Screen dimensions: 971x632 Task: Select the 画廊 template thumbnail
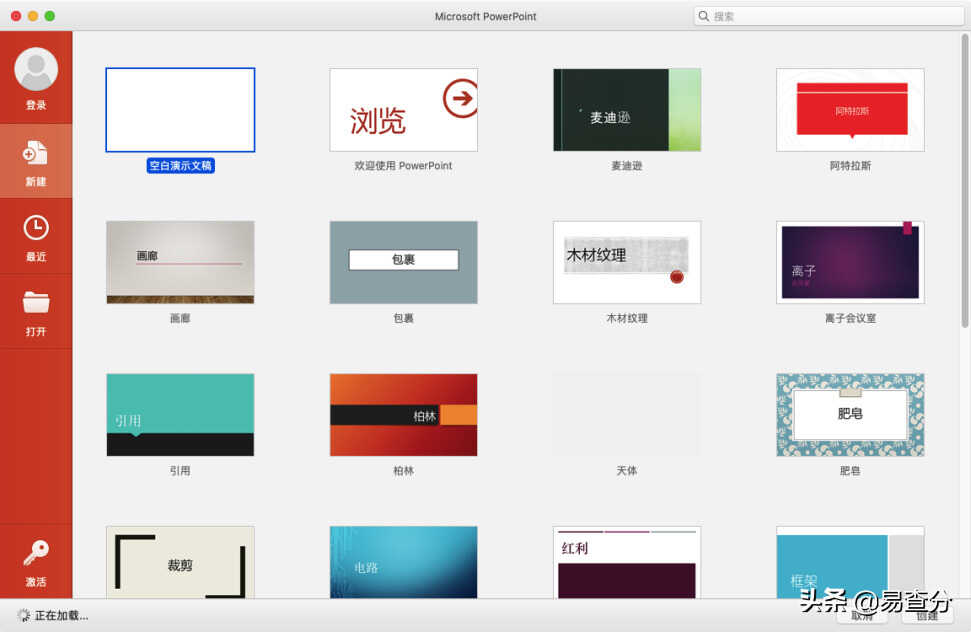(180, 262)
